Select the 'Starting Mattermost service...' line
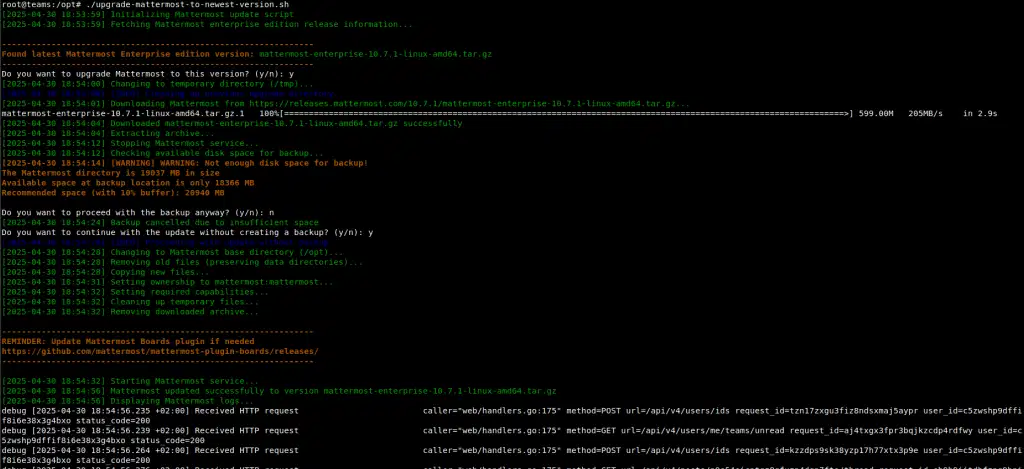This screenshot has width=1024, height=469. [130, 381]
